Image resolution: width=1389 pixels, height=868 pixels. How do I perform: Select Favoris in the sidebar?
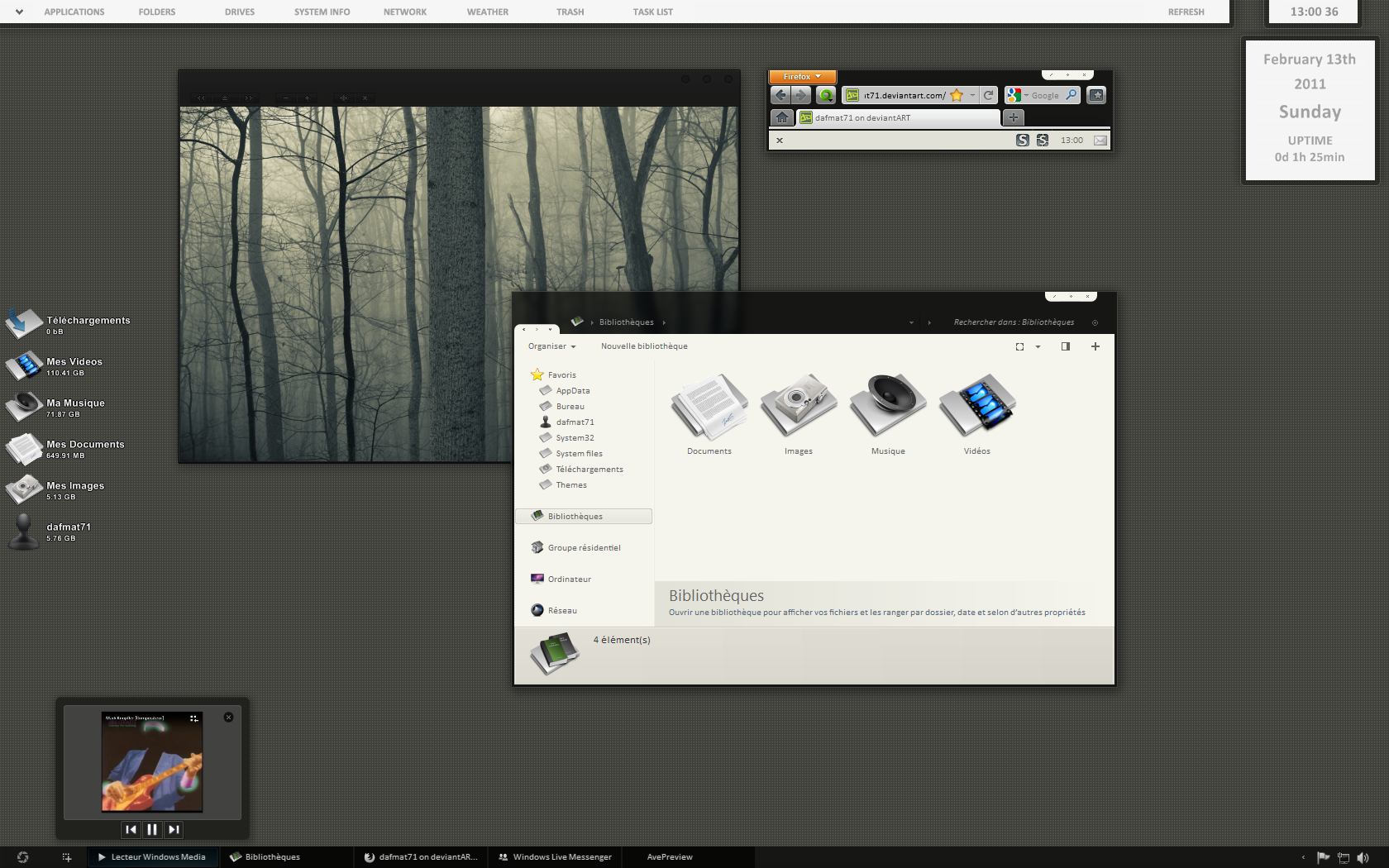pyautogui.click(x=553, y=374)
